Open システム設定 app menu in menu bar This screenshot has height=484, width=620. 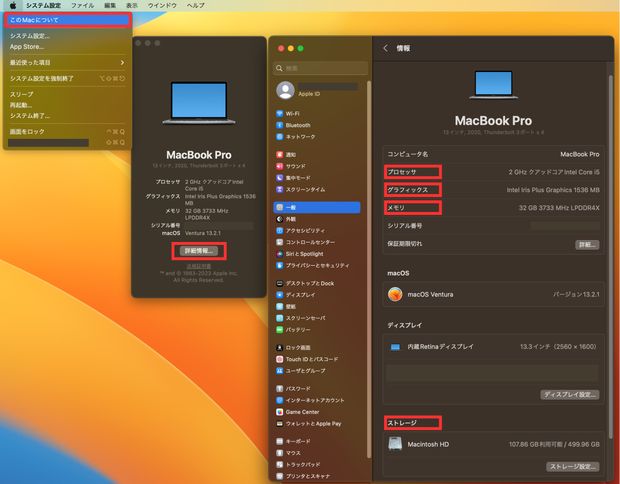(x=43, y=5)
